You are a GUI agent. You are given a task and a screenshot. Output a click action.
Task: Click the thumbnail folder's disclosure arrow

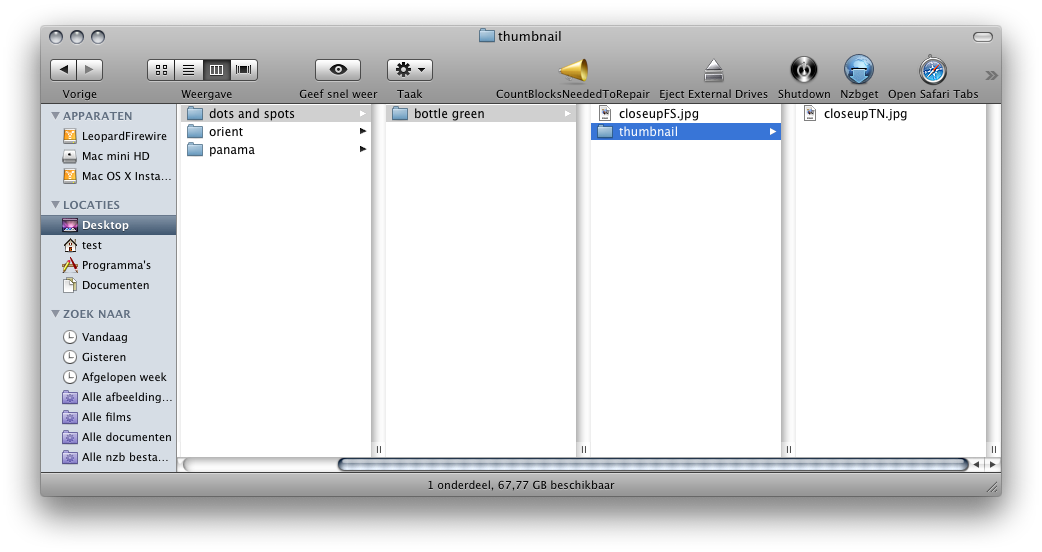pyautogui.click(x=773, y=132)
